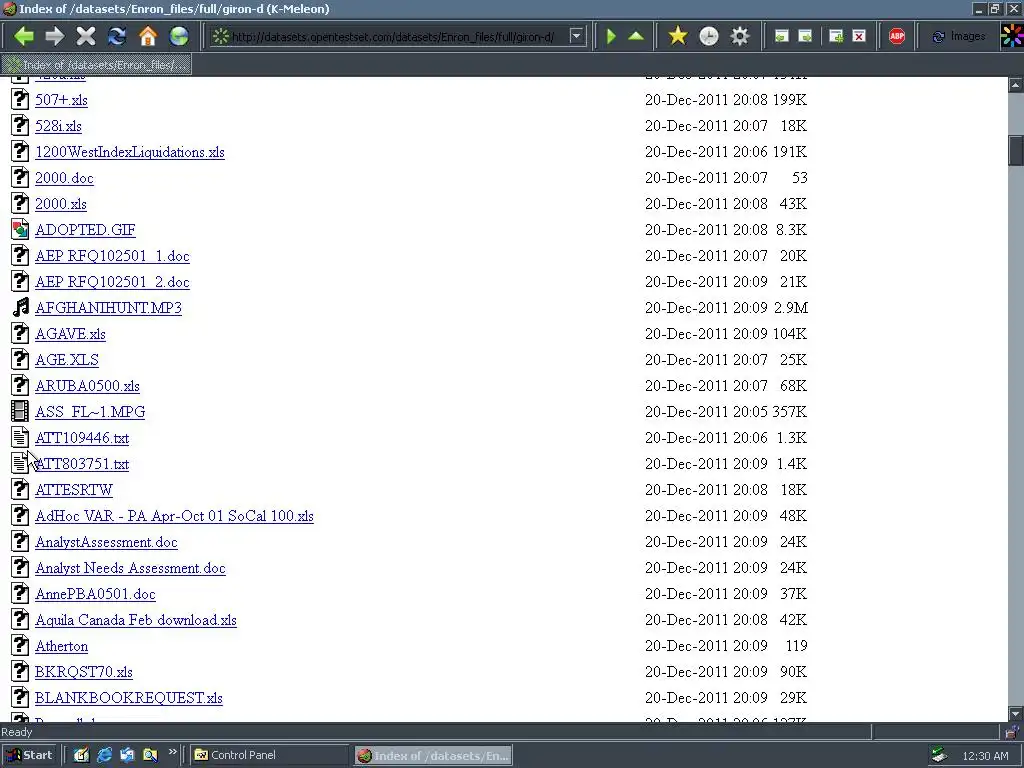
Task: Open the ATTESRTW link
Action: [x=74, y=490]
